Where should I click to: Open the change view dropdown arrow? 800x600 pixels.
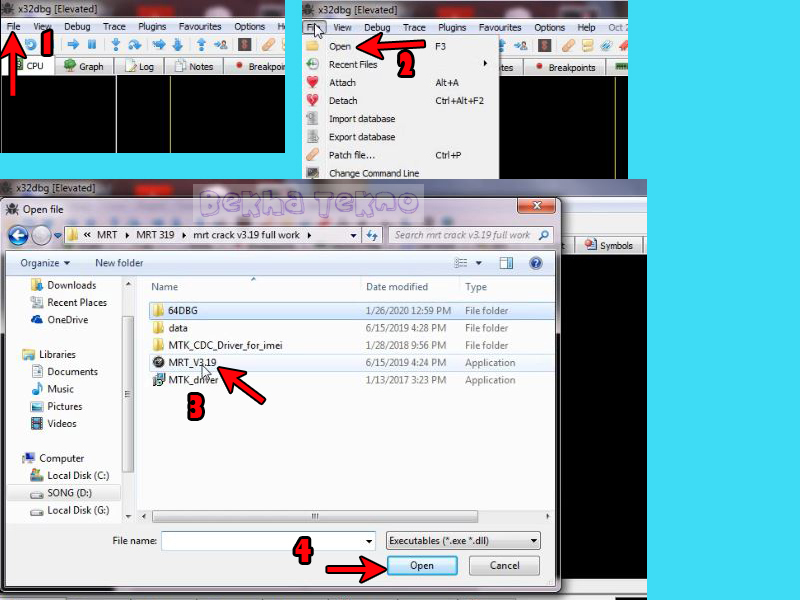pyautogui.click(x=479, y=263)
